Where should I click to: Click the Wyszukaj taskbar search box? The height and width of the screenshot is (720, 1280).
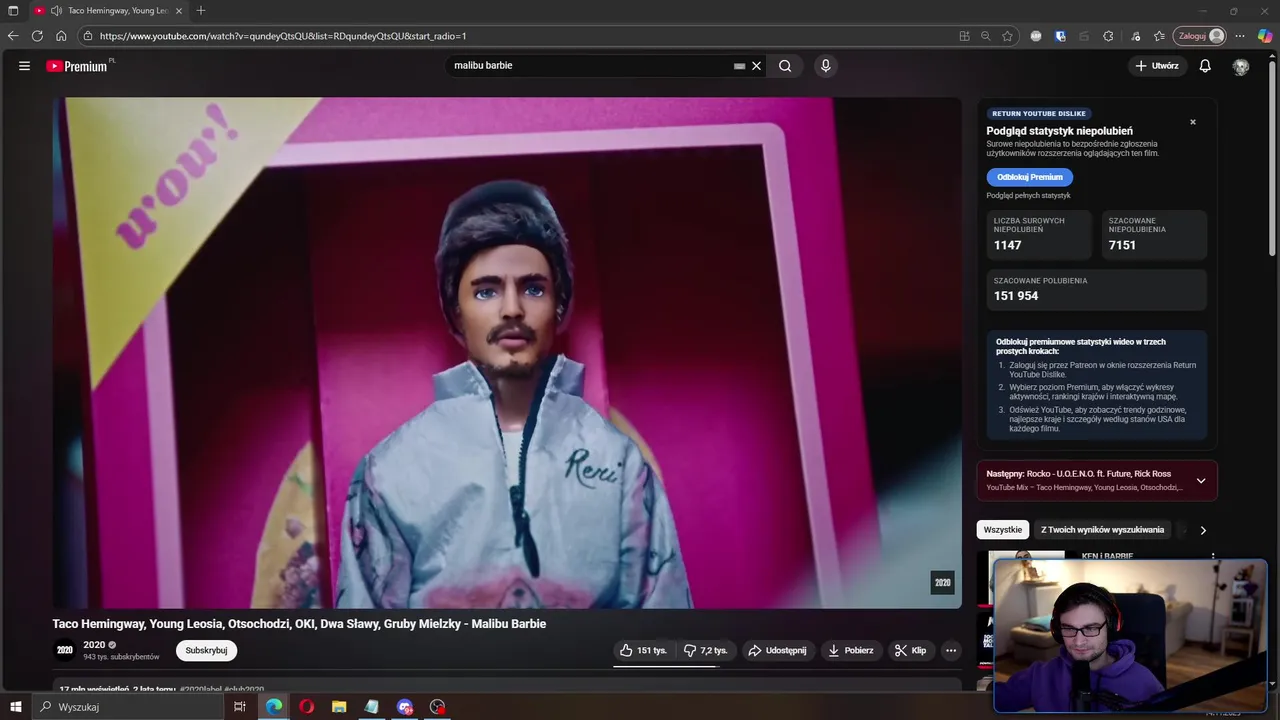(127, 707)
